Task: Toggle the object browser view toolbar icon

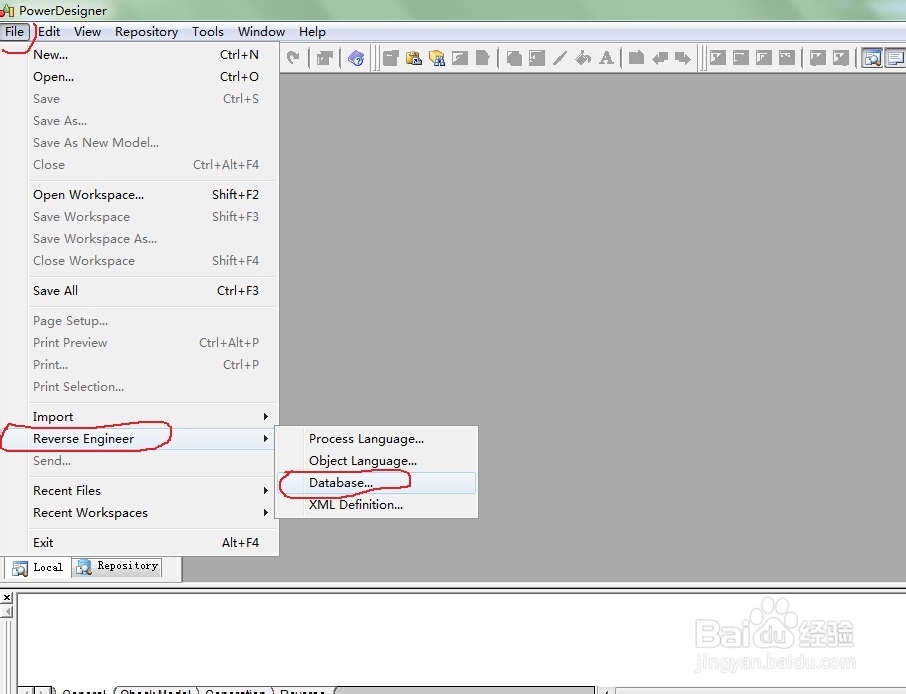Action: click(872, 58)
